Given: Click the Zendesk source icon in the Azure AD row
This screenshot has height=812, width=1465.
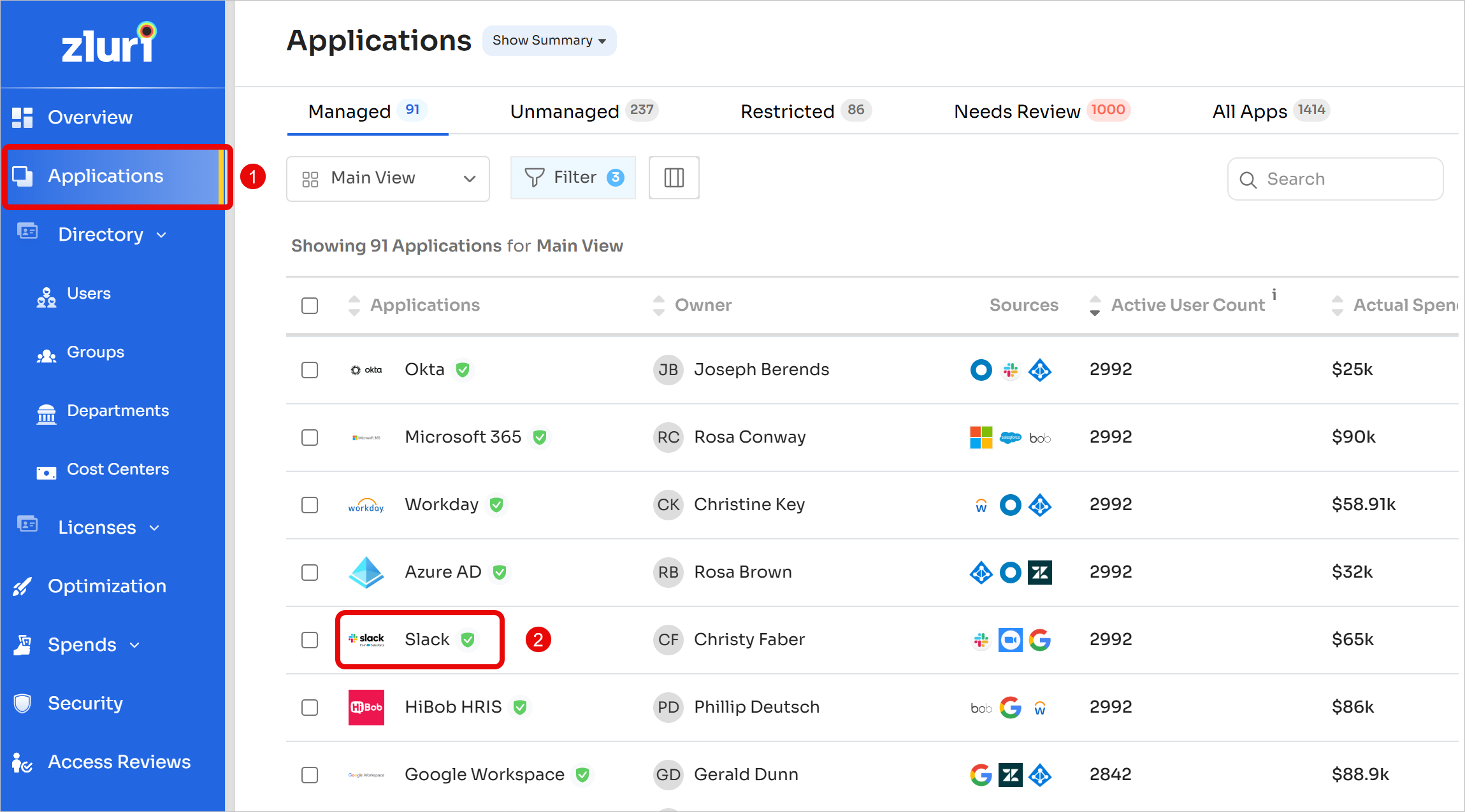Looking at the screenshot, I should tap(1039, 572).
